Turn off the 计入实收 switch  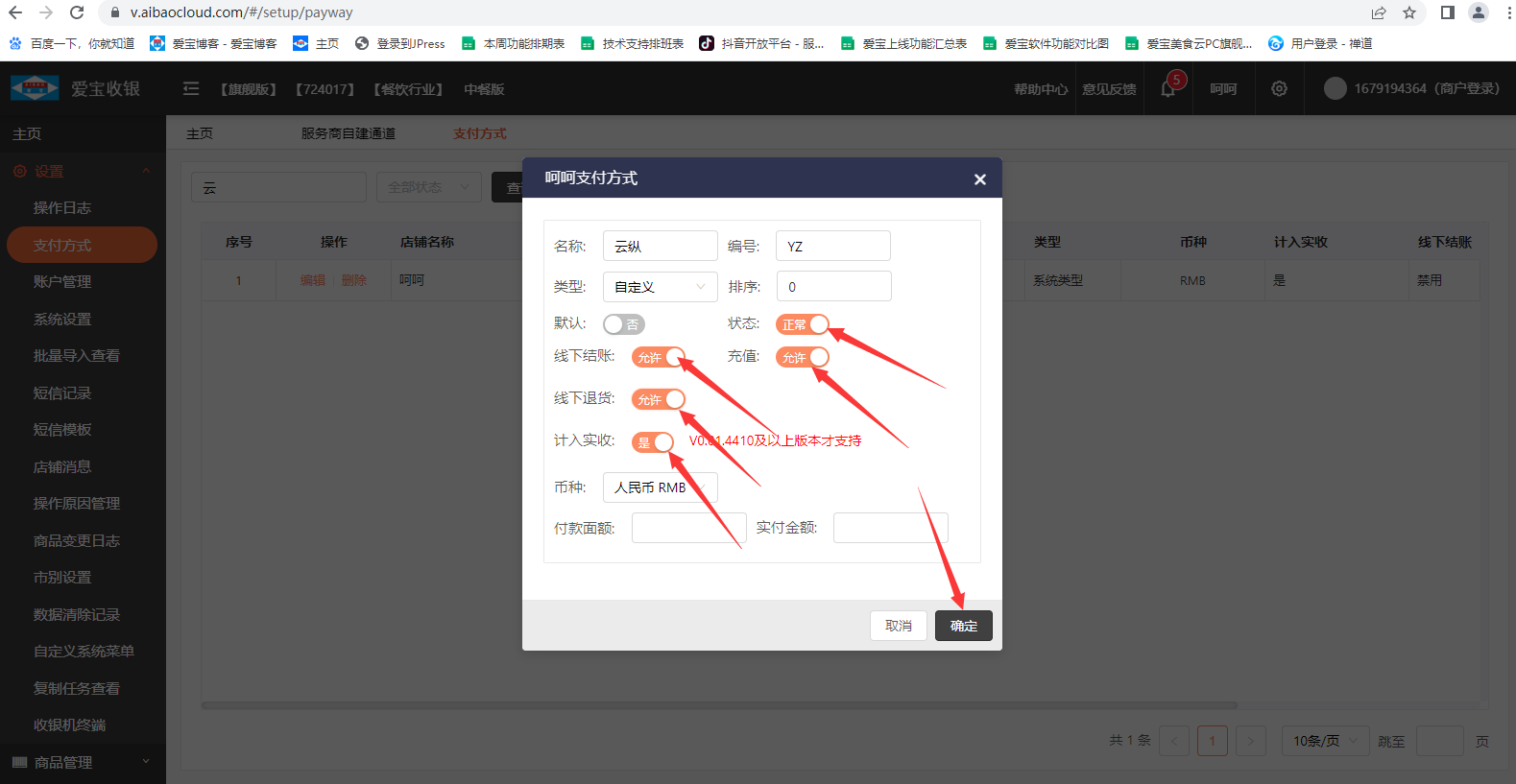point(653,441)
